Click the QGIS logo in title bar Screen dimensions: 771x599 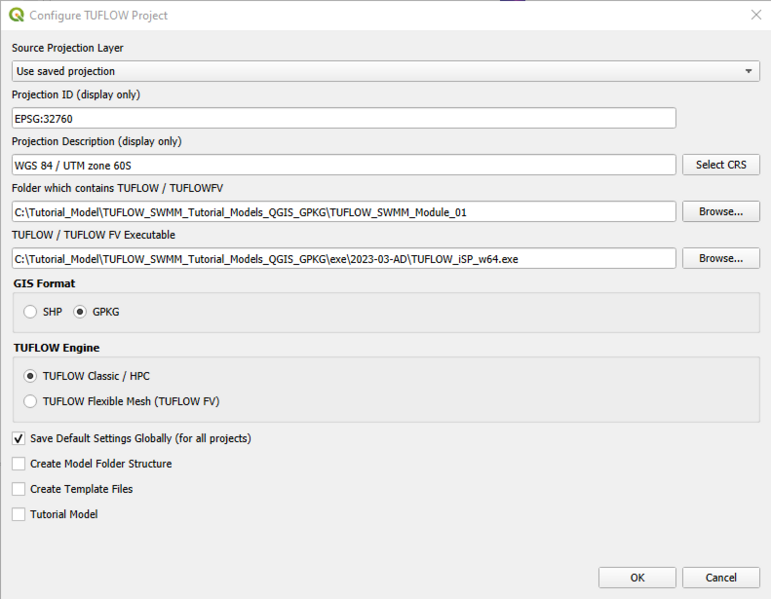[15, 15]
